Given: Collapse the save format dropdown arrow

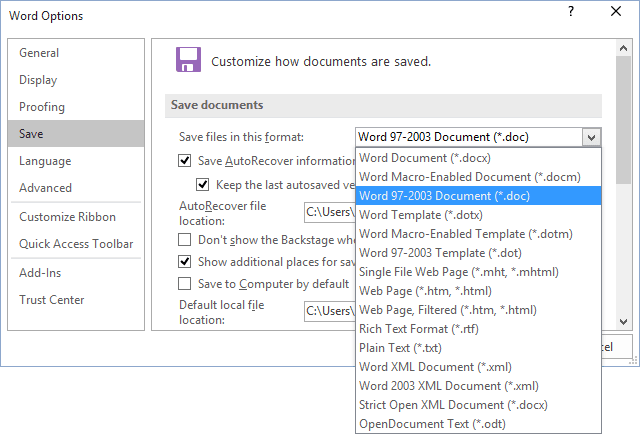Looking at the screenshot, I should pyautogui.click(x=591, y=137).
